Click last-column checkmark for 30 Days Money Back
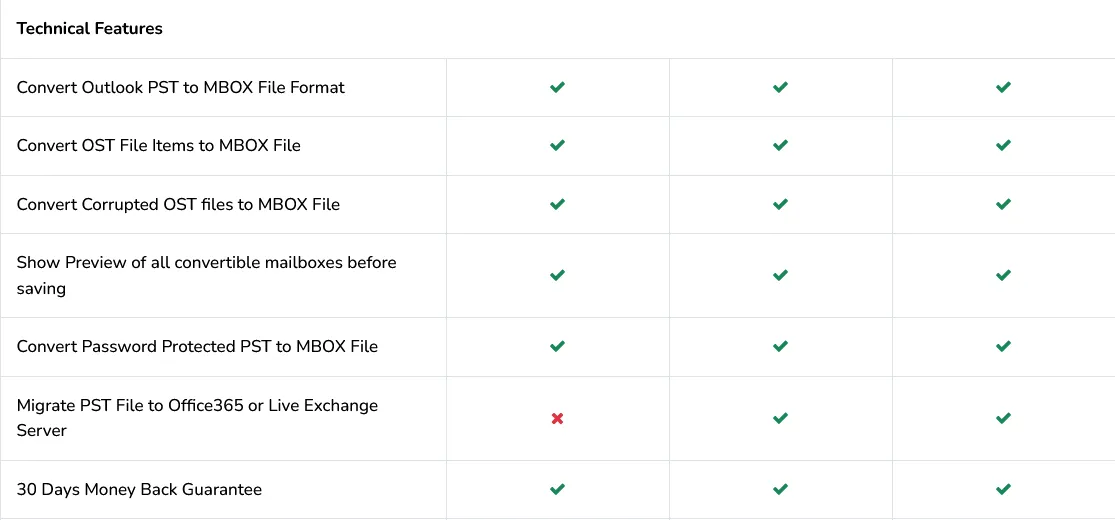The width and height of the screenshot is (1115, 520). pyautogui.click(x=1003, y=489)
